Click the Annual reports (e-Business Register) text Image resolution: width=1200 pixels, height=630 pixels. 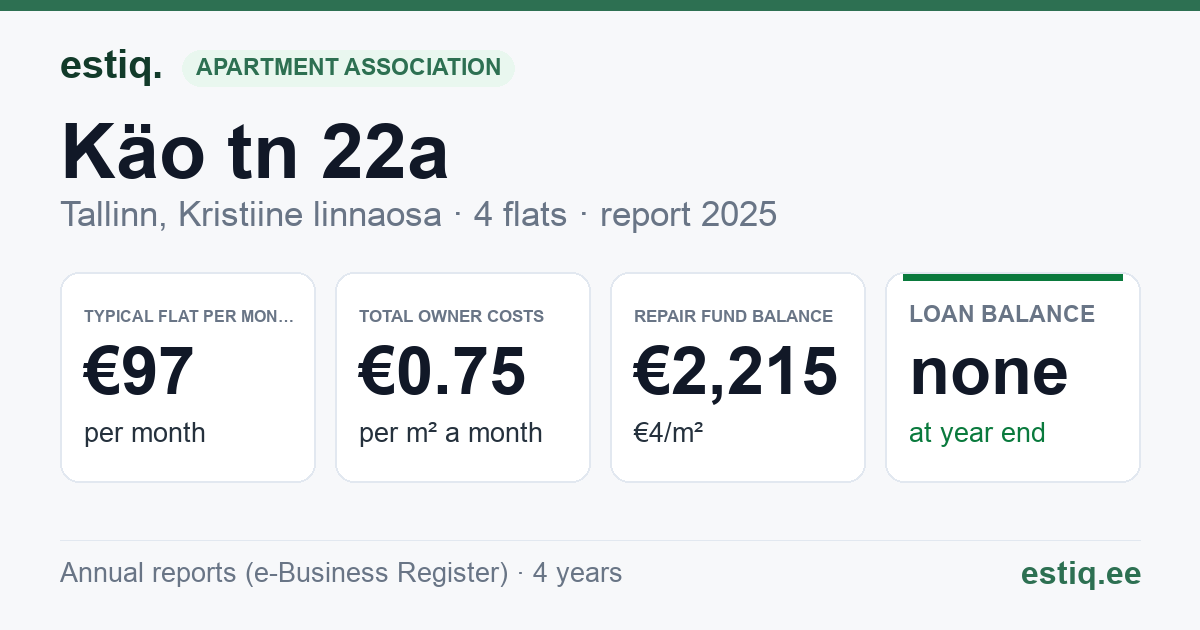click(284, 573)
